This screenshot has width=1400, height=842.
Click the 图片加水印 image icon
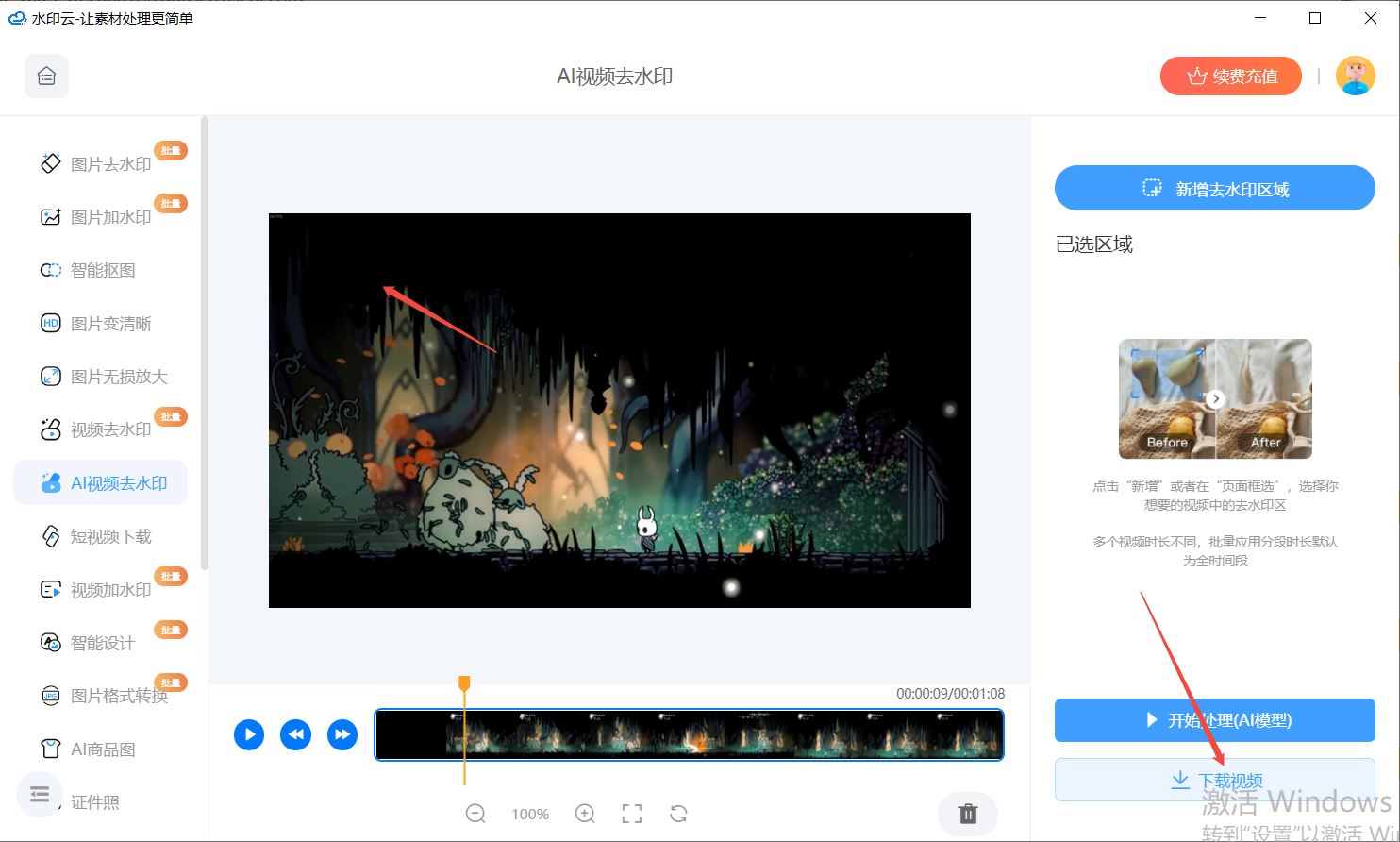(x=51, y=217)
